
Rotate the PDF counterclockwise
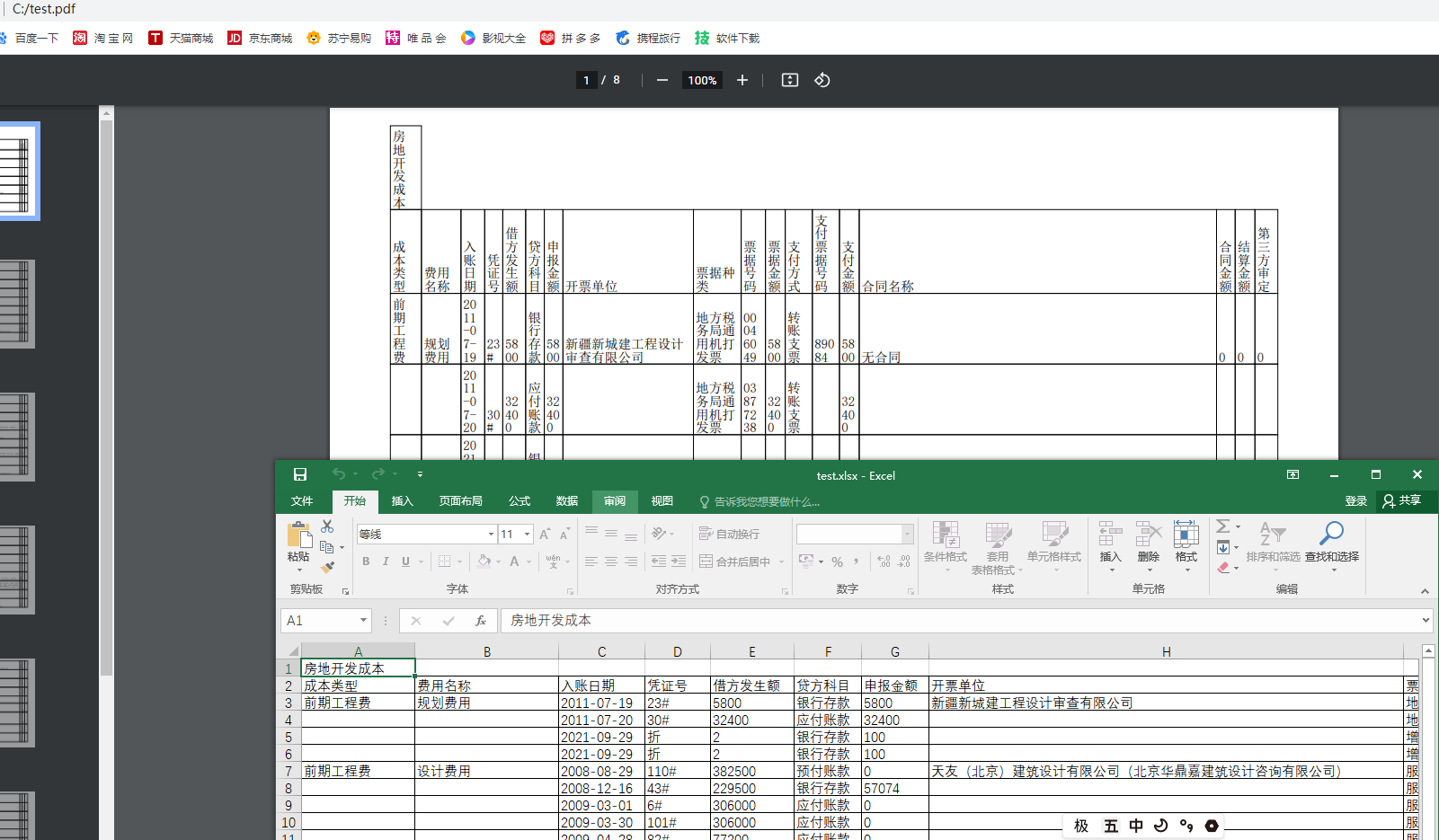822,80
